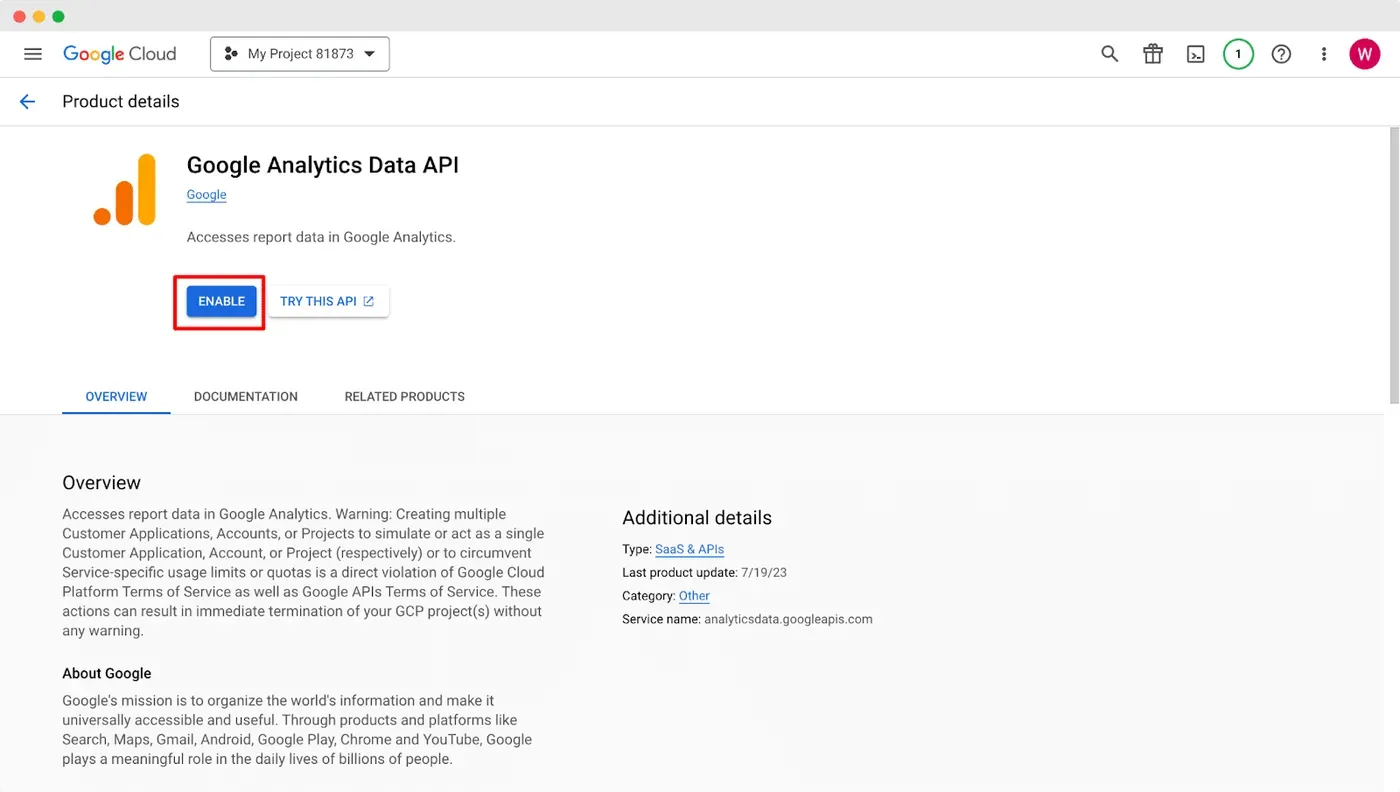Click the Accesses report data in Google Analytics description
The height and width of the screenshot is (792, 1400).
pos(321,237)
